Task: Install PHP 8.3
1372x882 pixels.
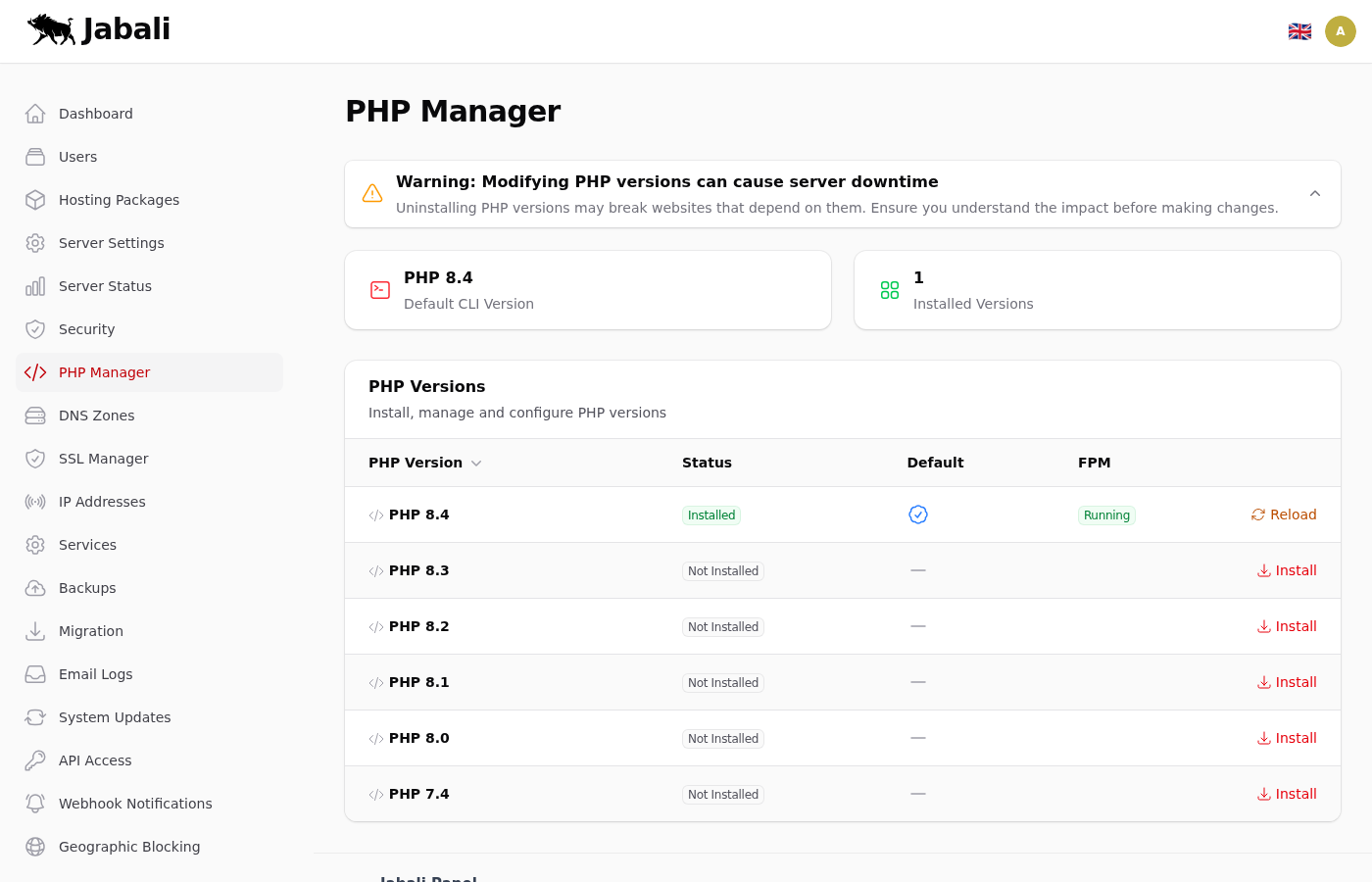Action: point(1287,570)
